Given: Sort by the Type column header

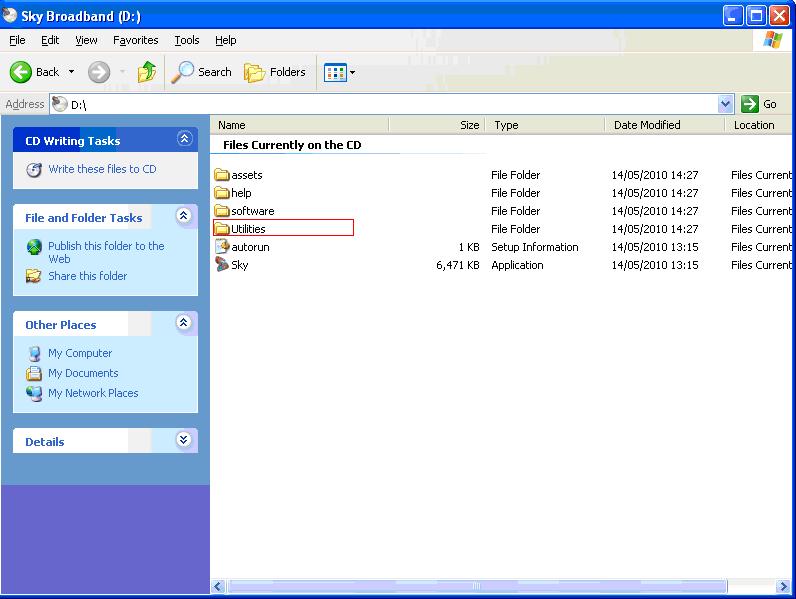Looking at the screenshot, I should [x=545, y=125].
